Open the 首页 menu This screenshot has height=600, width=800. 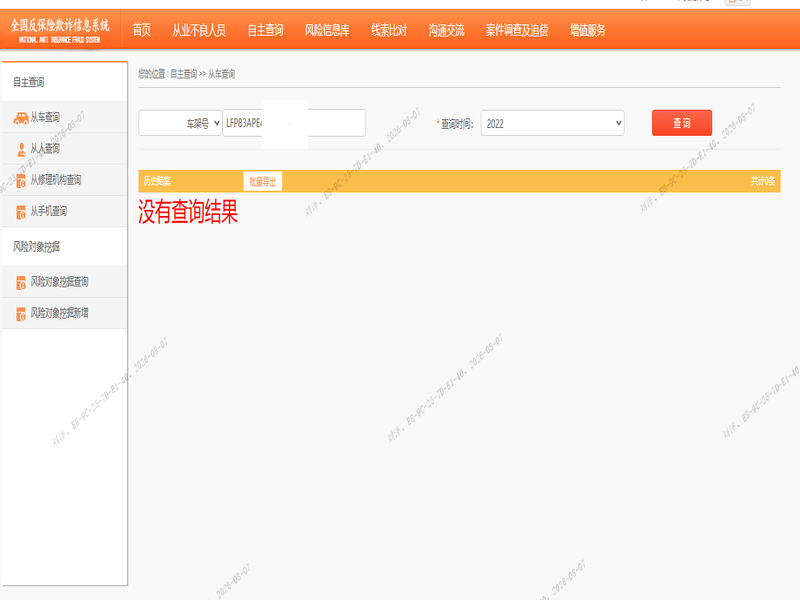pos(142,30)
